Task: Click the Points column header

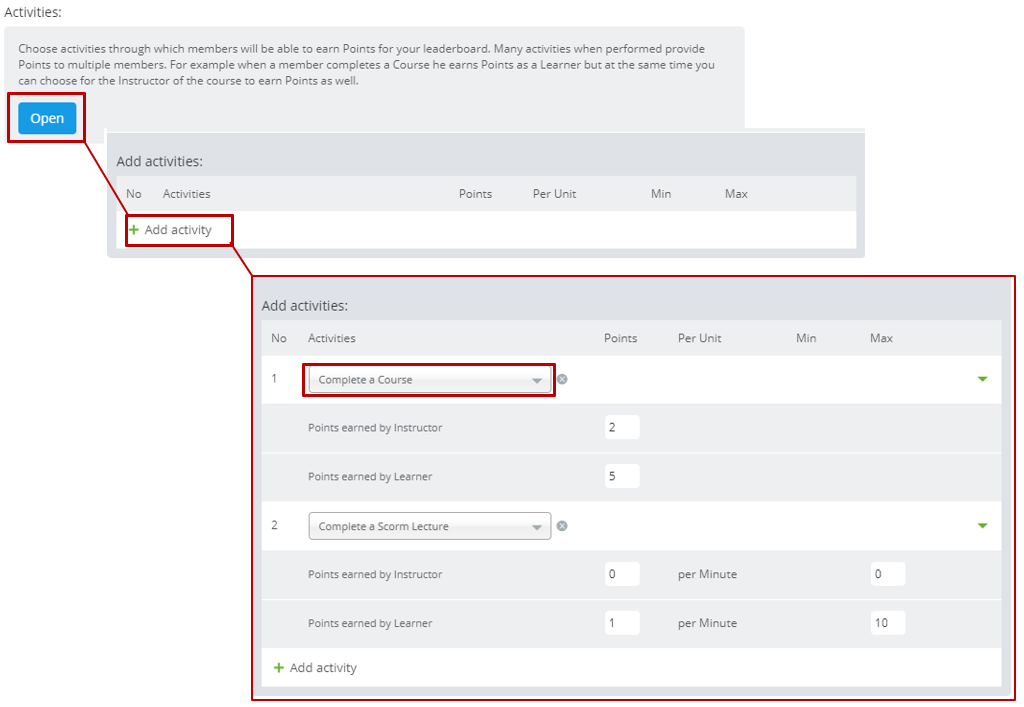Action: point(620,338)
